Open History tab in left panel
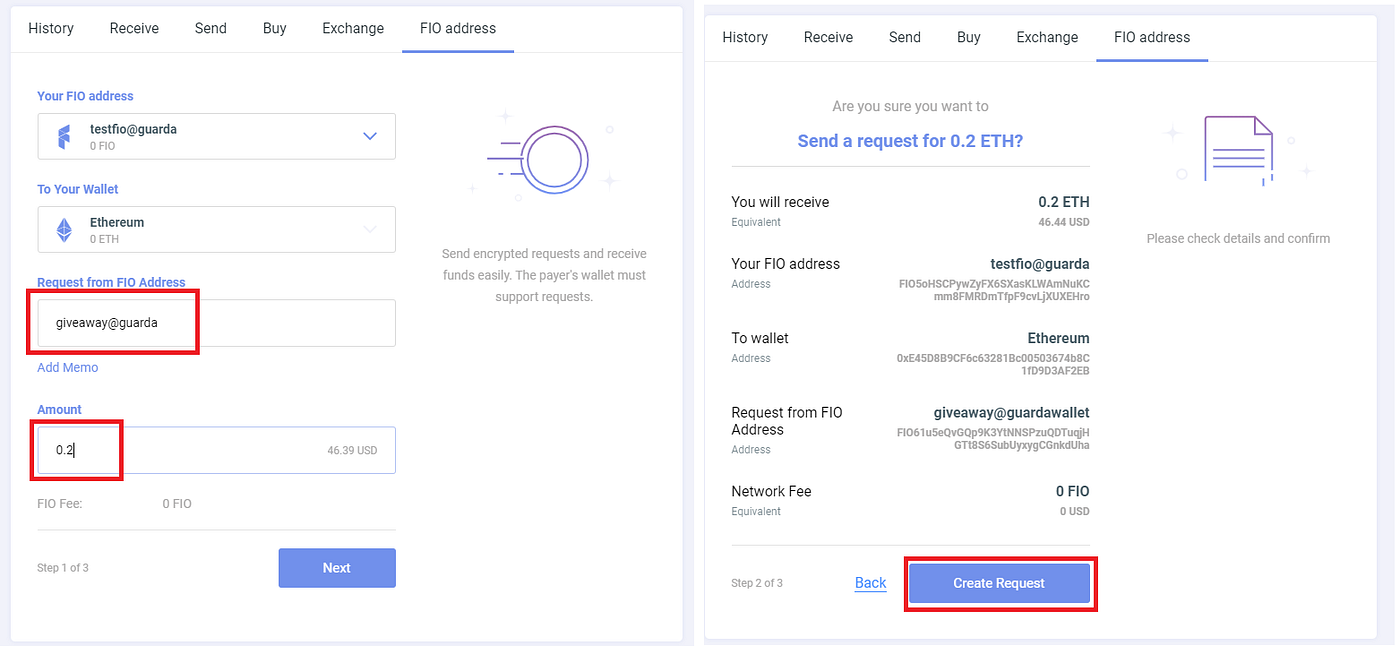The width and height of the screenshot is (1400, 647). [51, 28]
